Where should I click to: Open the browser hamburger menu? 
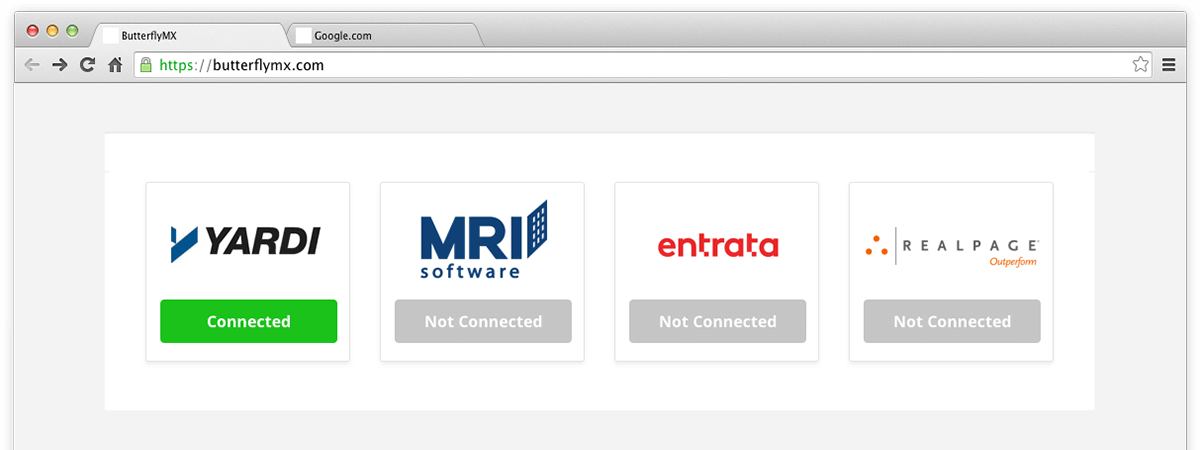click(x=1169, y=65)
